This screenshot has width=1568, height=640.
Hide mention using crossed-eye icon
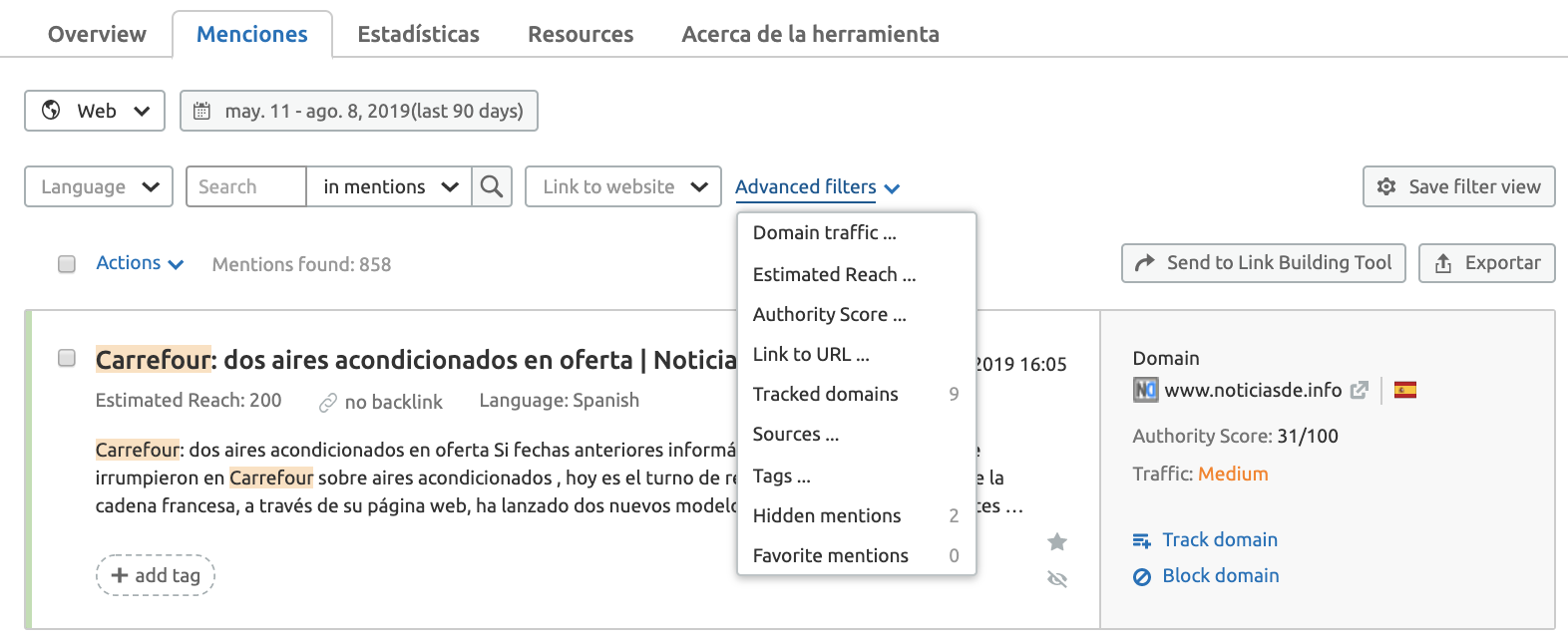pyautogui.click(x=1057, y=579)
